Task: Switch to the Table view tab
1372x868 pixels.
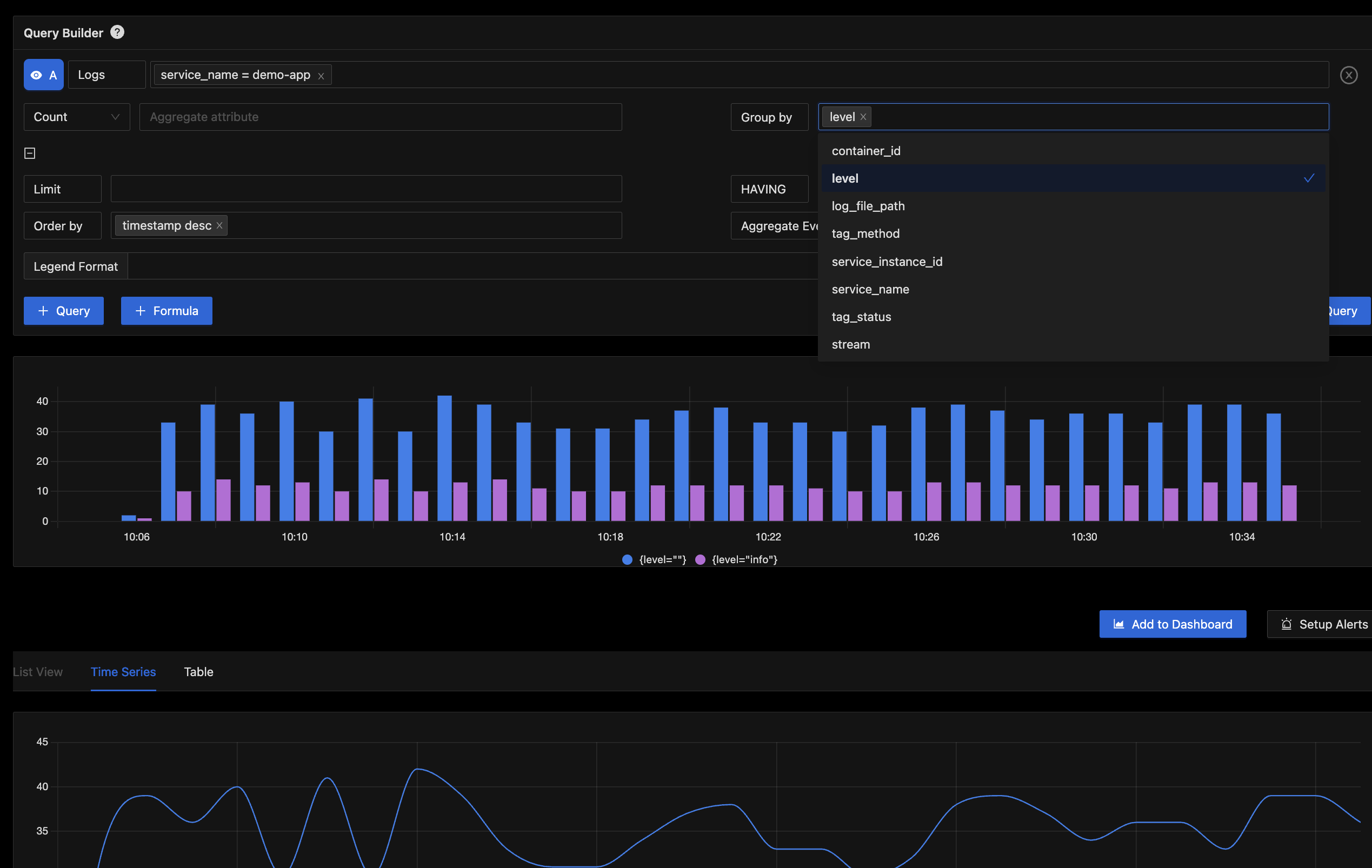Action: pos(198,672)
